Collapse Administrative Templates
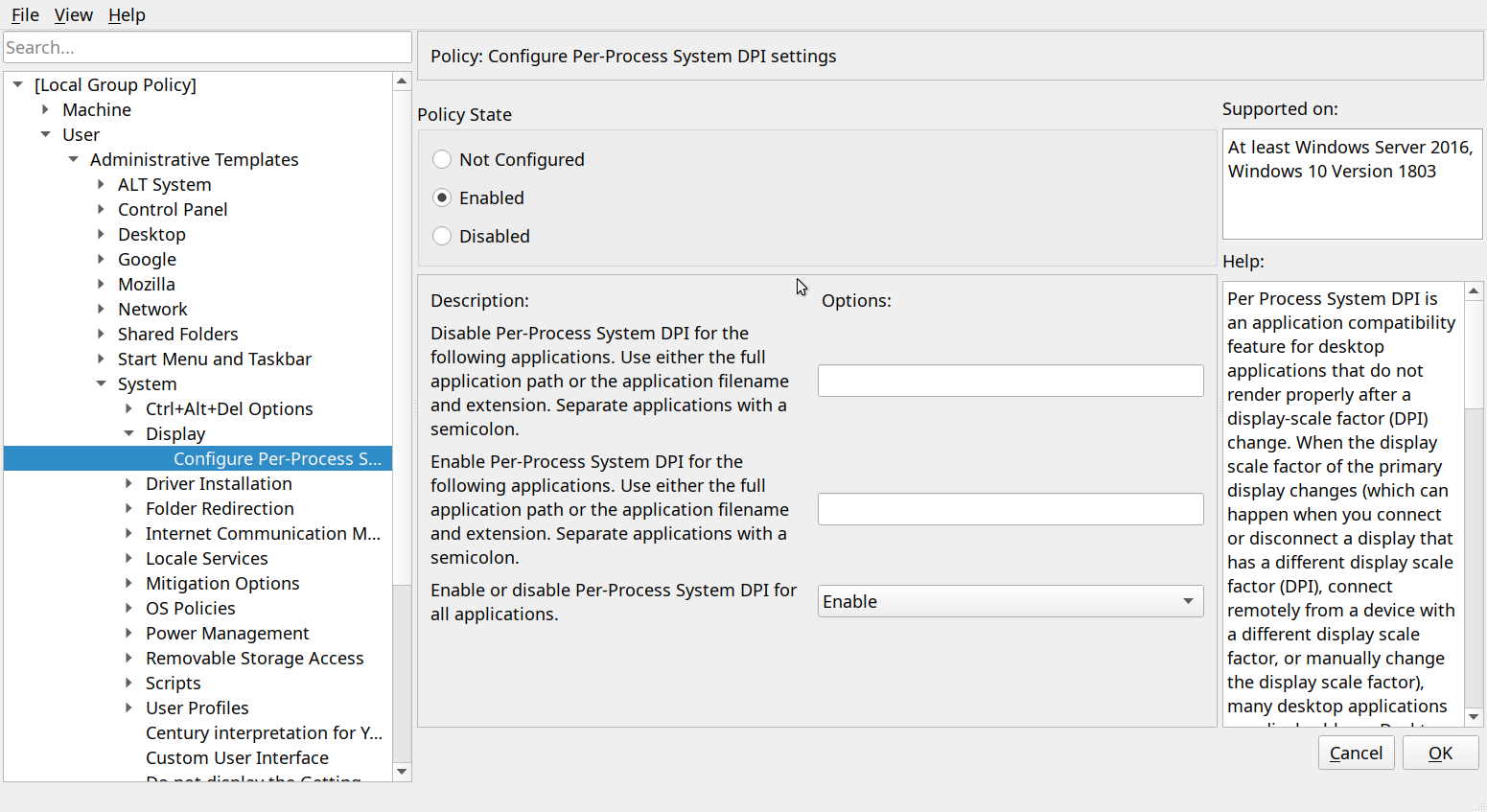Viewport: 1487px width, 812px height. (74, 159)
